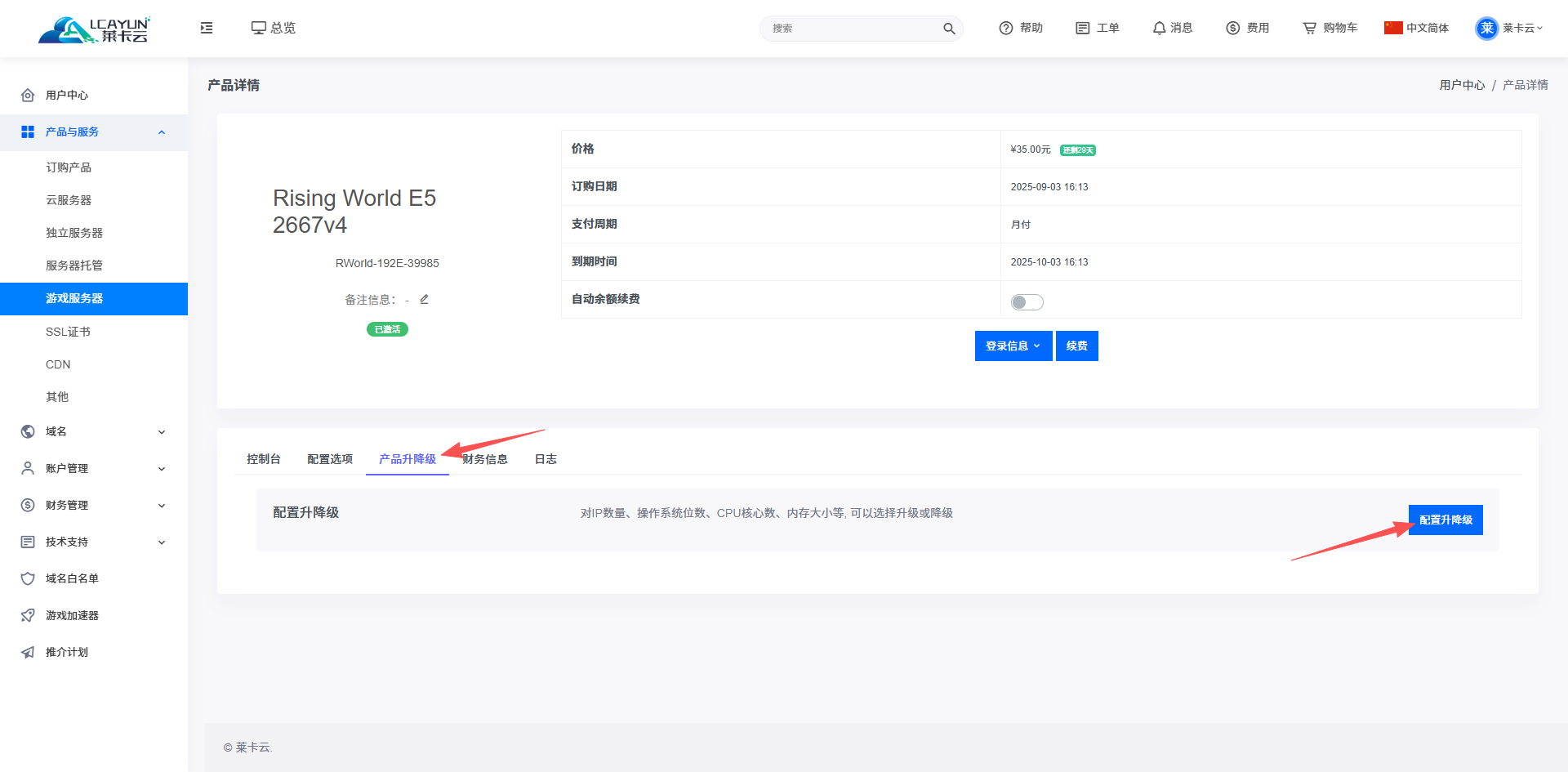Toggle the 自动余额续费 switch
1568x772 pixels.
(1027, 302)
